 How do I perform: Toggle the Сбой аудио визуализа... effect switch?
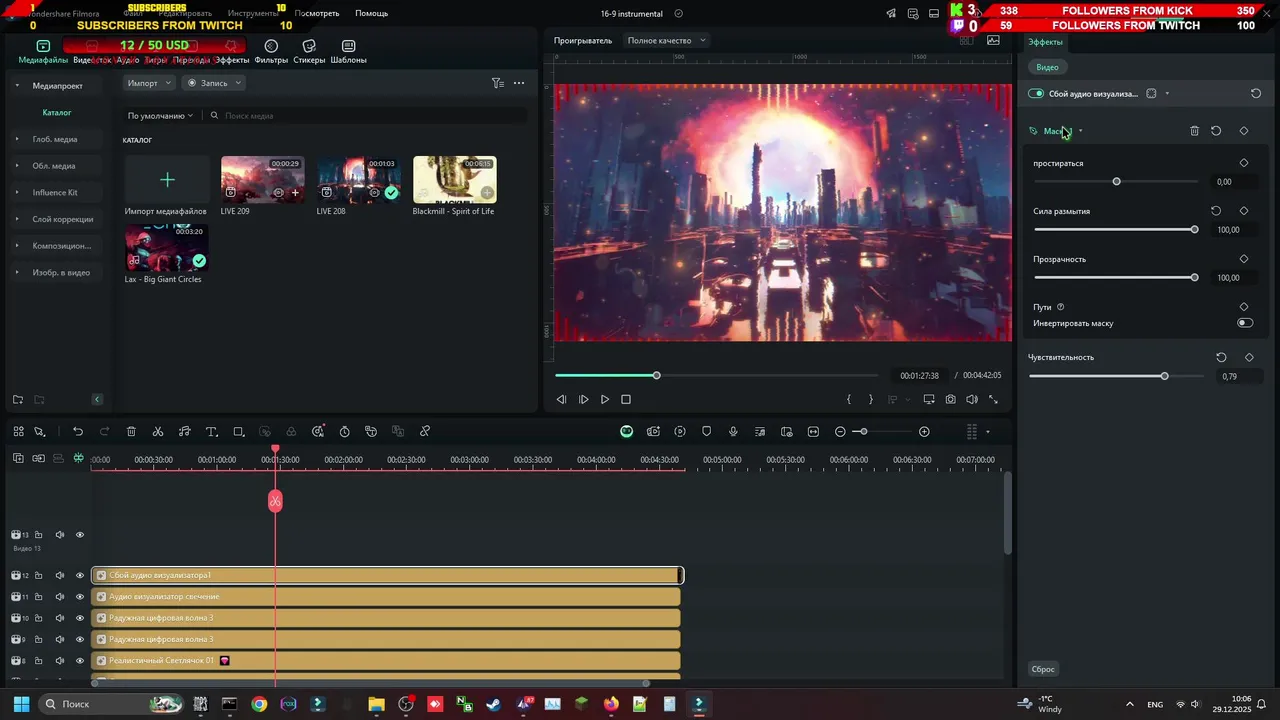(1036, 94)
